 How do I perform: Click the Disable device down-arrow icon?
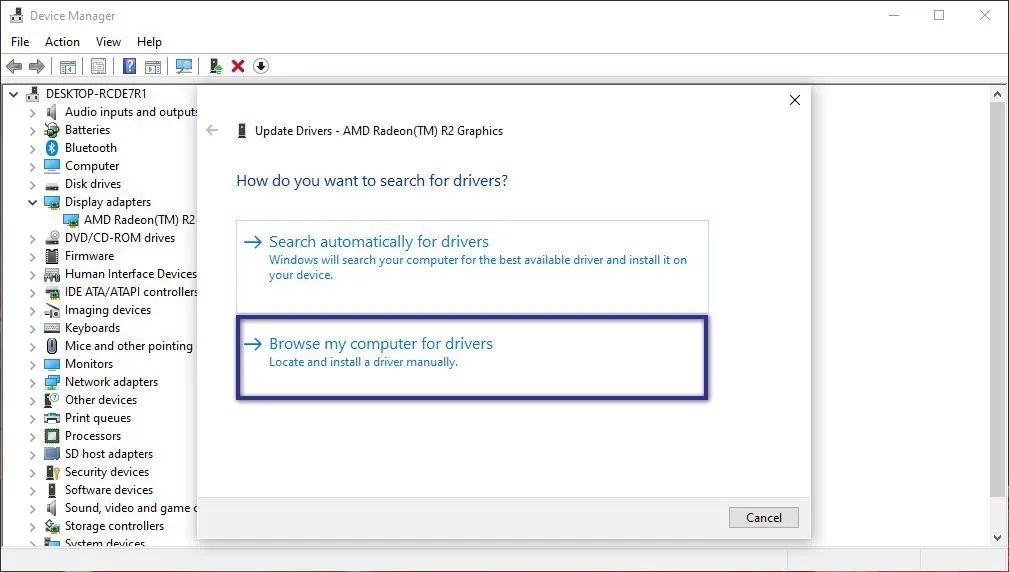pos(261,66)
